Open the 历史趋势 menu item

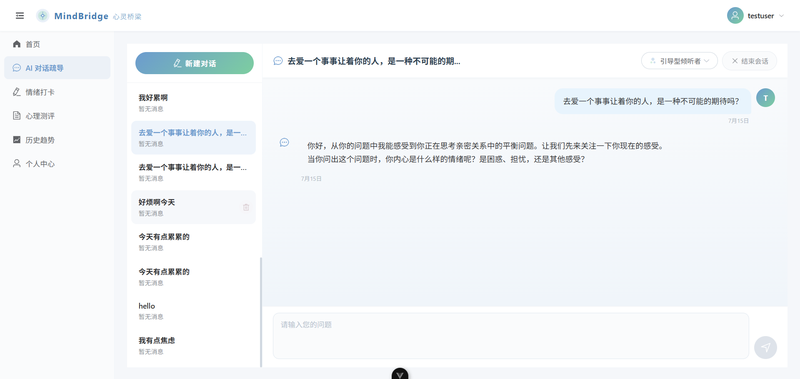tap(57, 140)
